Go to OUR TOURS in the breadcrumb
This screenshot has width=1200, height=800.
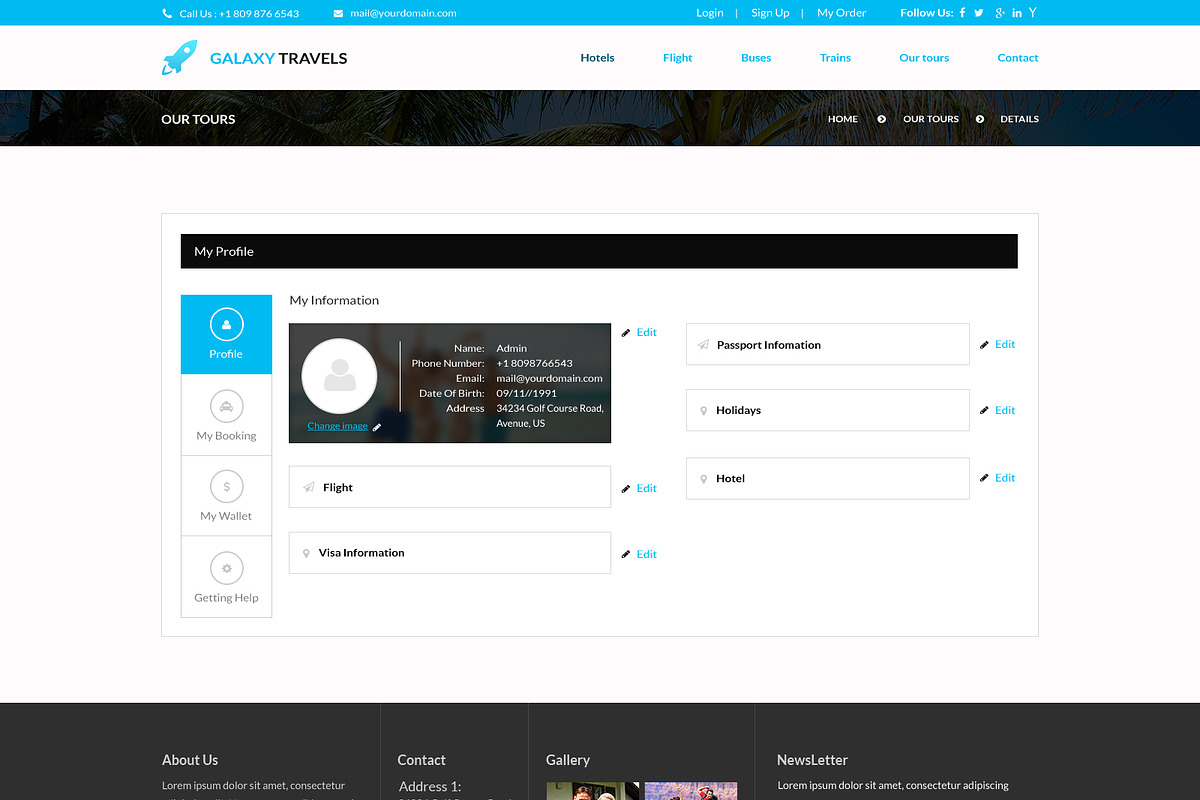[x=931, y=119]
